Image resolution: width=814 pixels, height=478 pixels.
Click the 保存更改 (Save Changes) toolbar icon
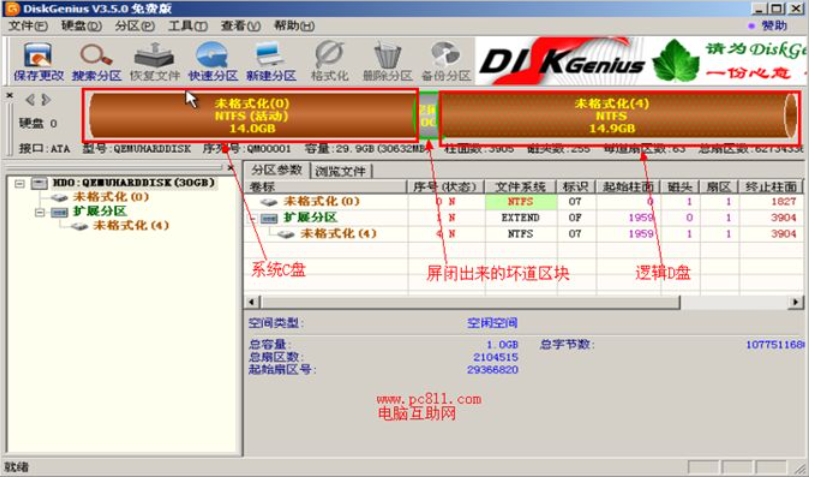tap(38, 58)
